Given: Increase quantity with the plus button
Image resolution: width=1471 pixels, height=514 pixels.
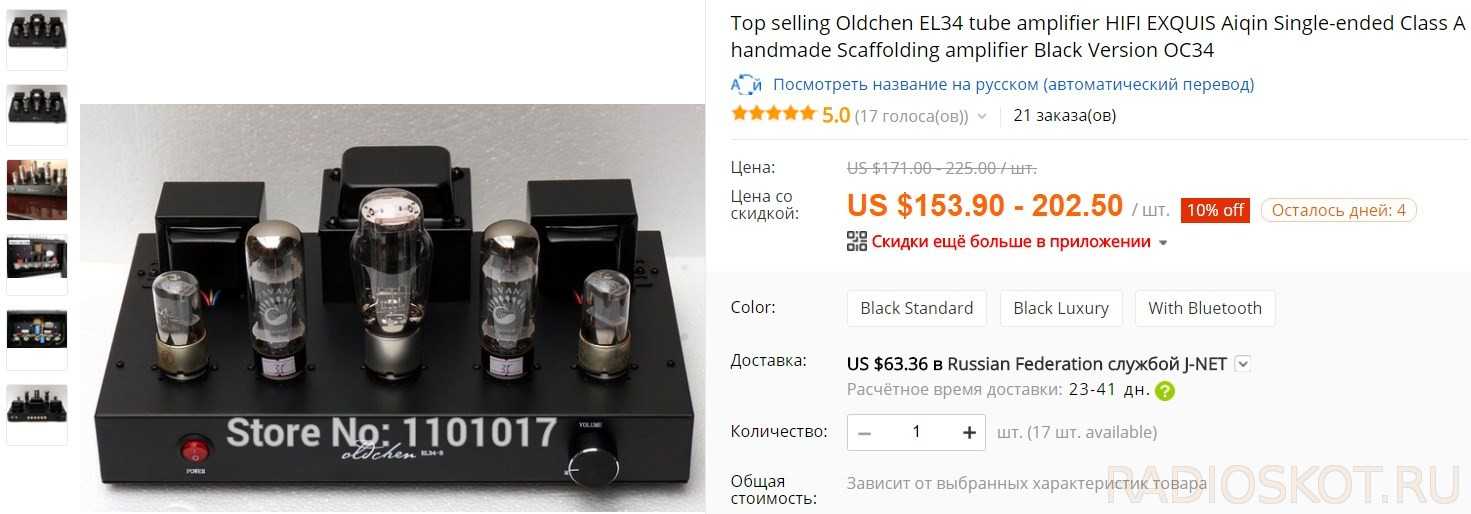Looking at the screenshot, I should pos(968,432).
